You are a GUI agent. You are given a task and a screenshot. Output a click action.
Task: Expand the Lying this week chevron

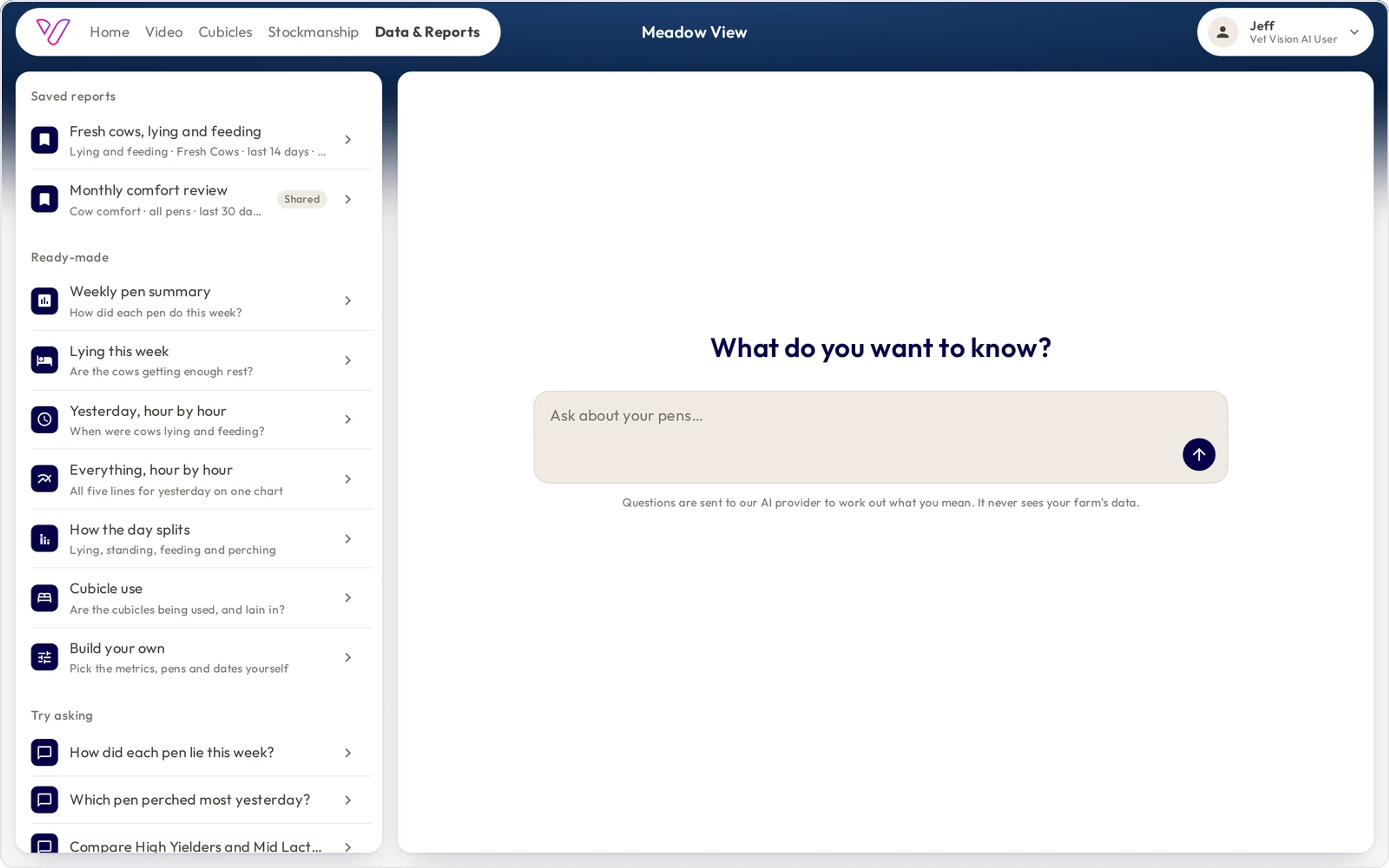click(348, 361)
